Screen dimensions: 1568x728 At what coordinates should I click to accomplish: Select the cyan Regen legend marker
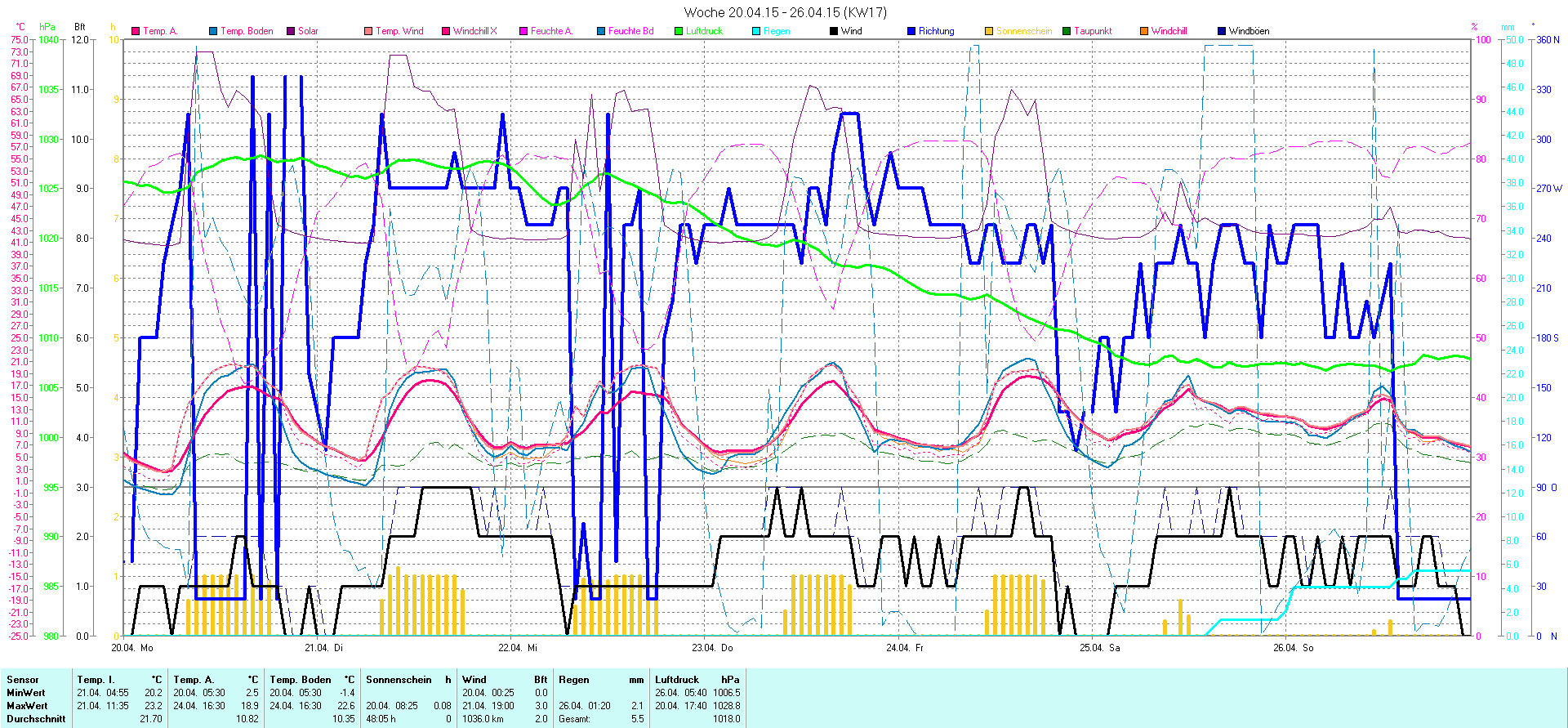[756, 31]
